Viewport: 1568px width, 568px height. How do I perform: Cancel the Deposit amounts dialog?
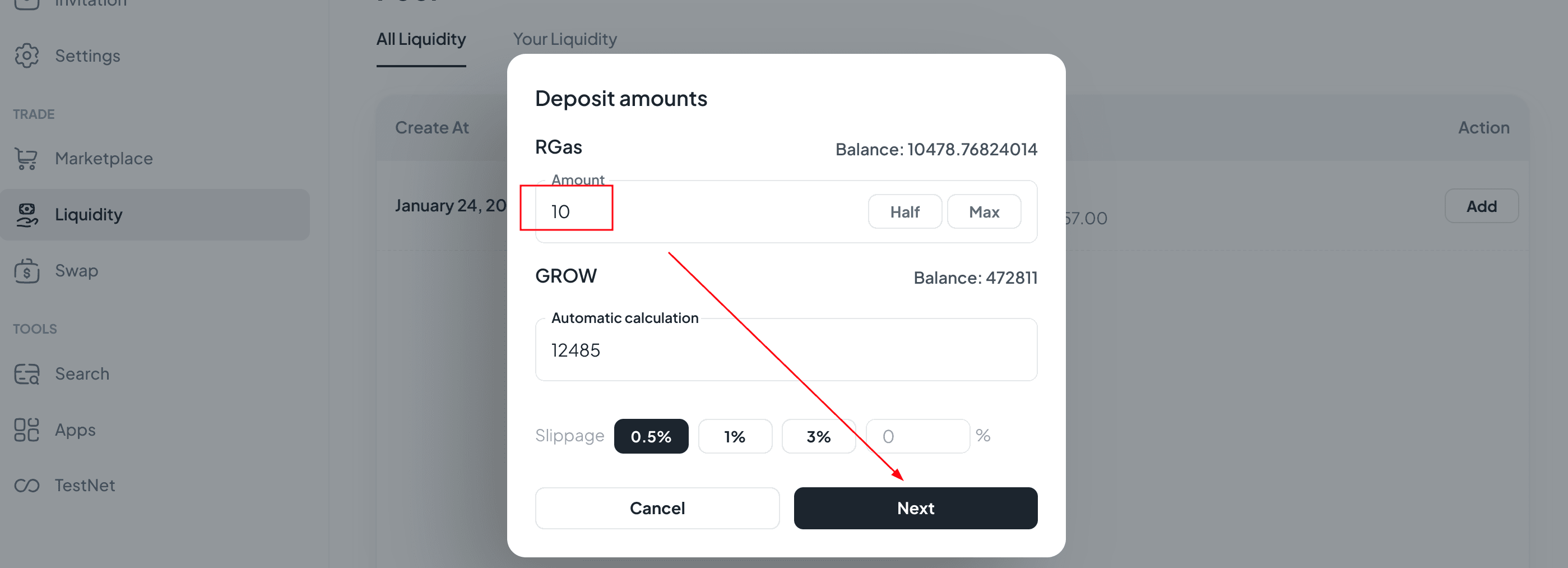pos(657,509)
